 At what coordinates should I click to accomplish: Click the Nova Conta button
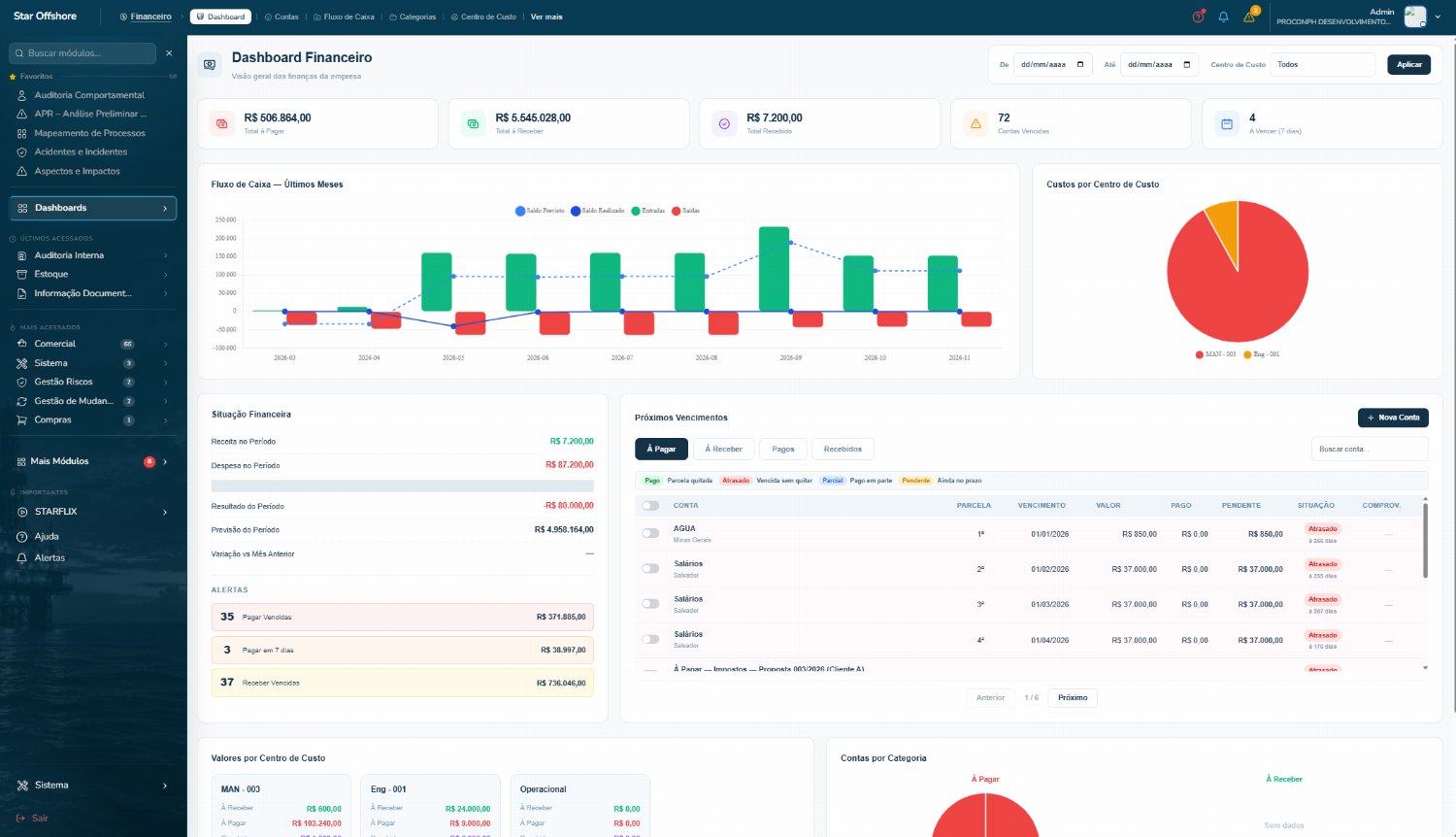coord(1393,418)
